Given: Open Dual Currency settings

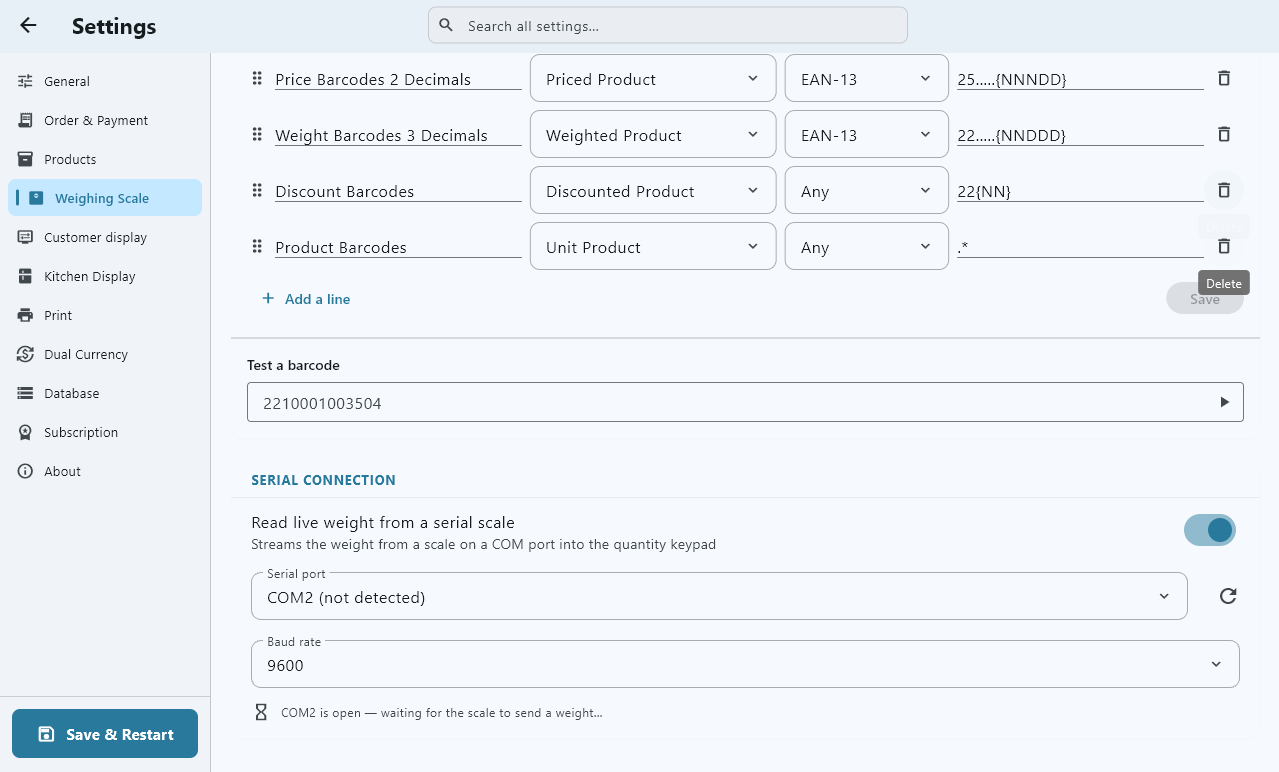Looking at the screenshot, I should [105, 354].
